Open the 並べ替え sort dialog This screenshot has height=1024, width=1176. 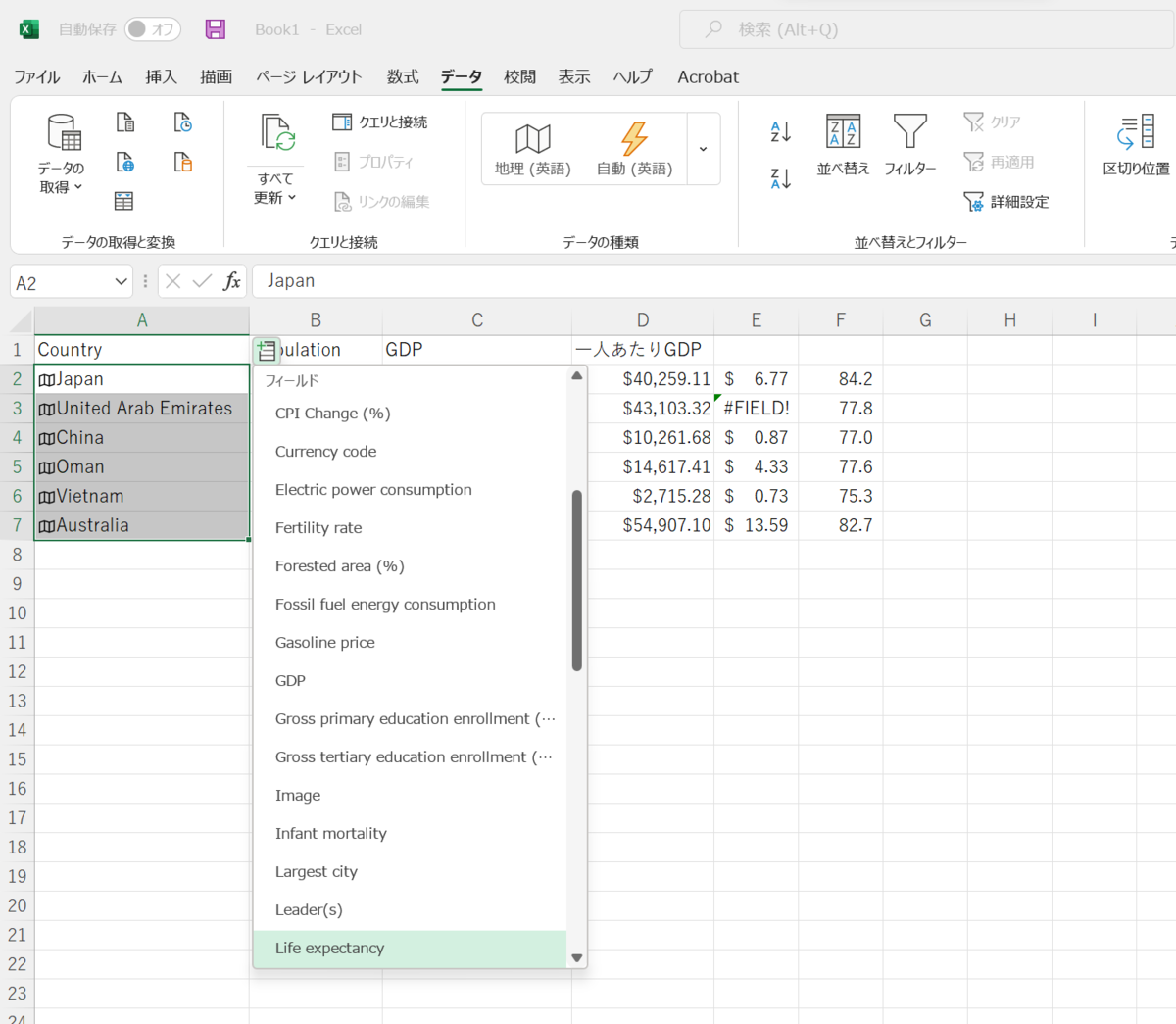(843, 146)
